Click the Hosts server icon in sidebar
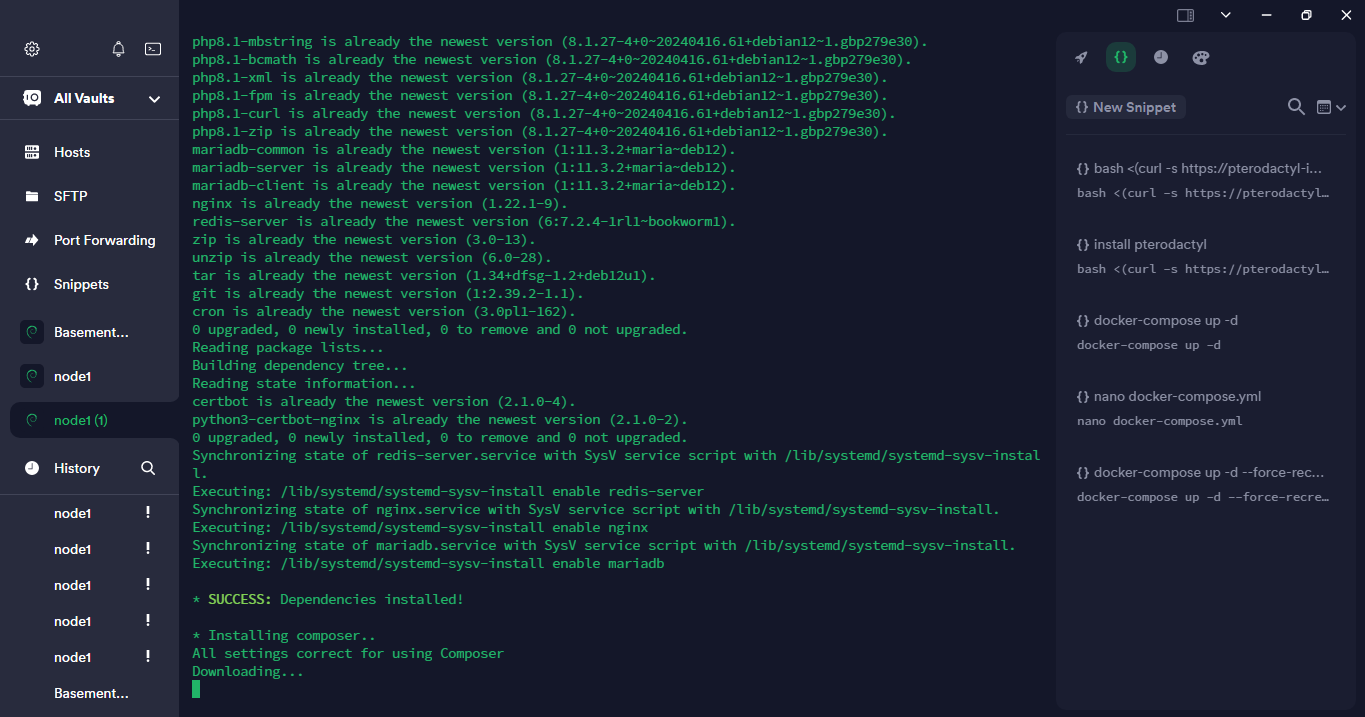This screenshot has height=717, width=1365. 33,151
